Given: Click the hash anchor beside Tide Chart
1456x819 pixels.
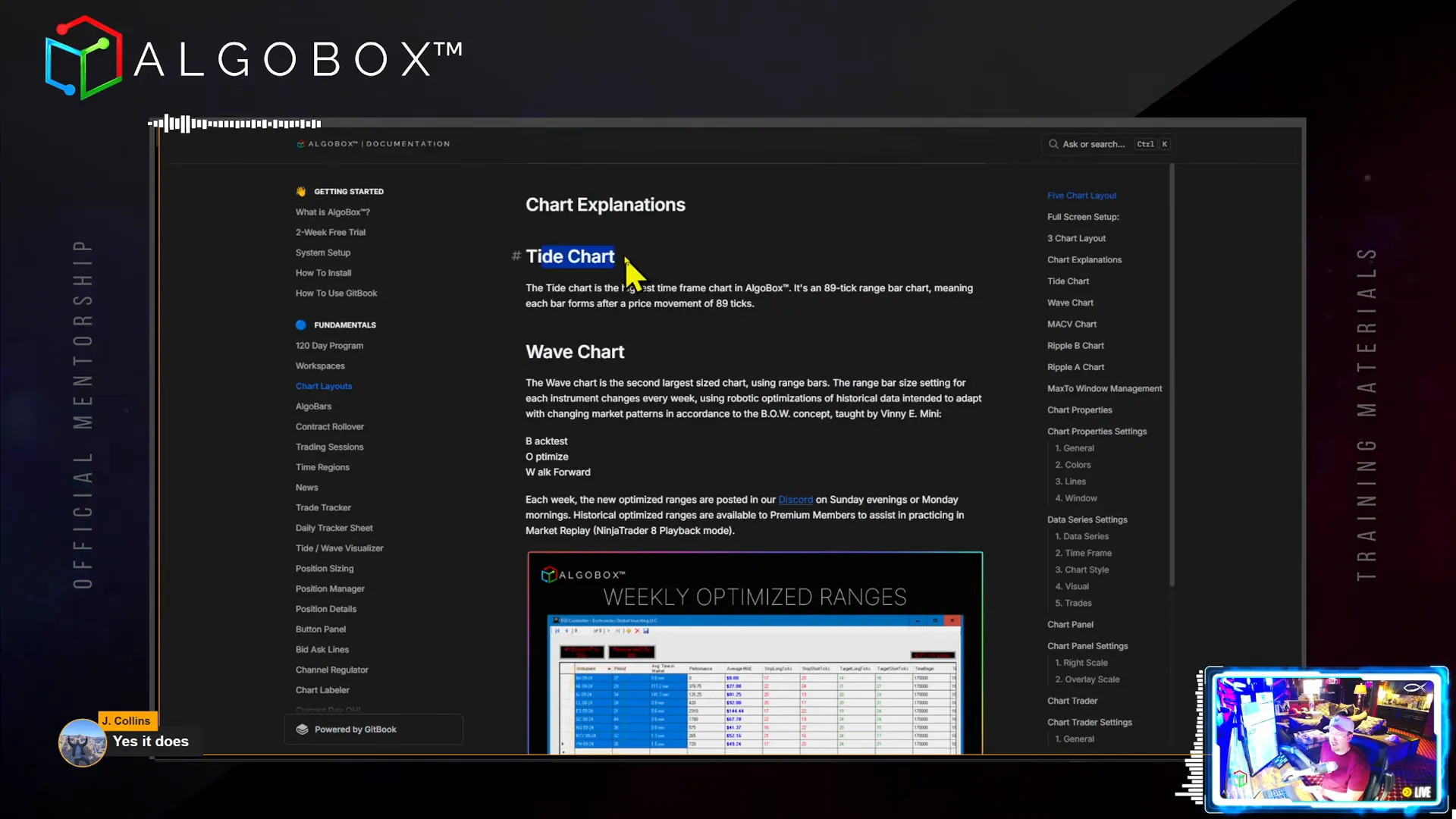Looking at the screenshot, I should (516, 256).
